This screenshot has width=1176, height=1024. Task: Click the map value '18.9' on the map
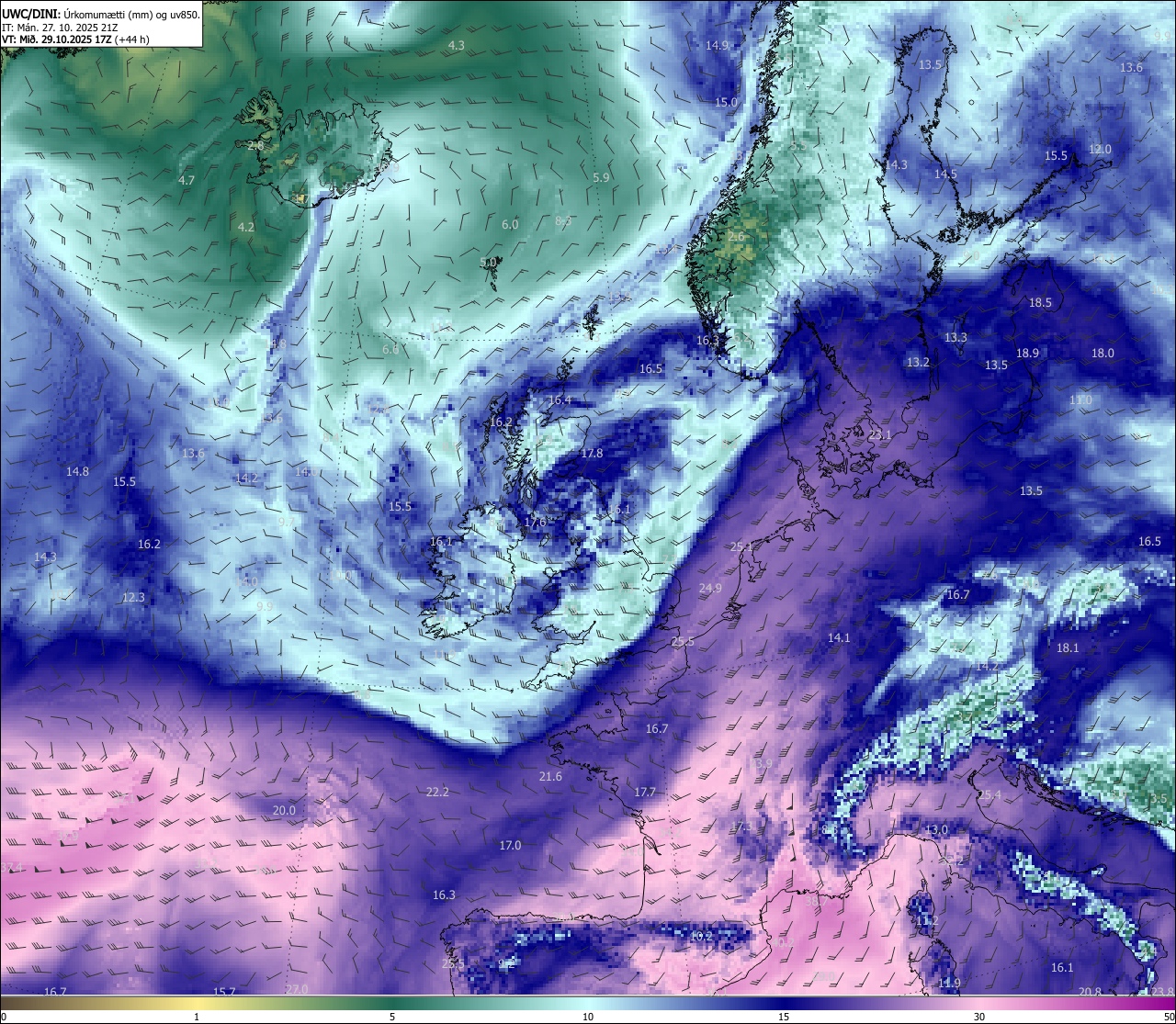1027,354
